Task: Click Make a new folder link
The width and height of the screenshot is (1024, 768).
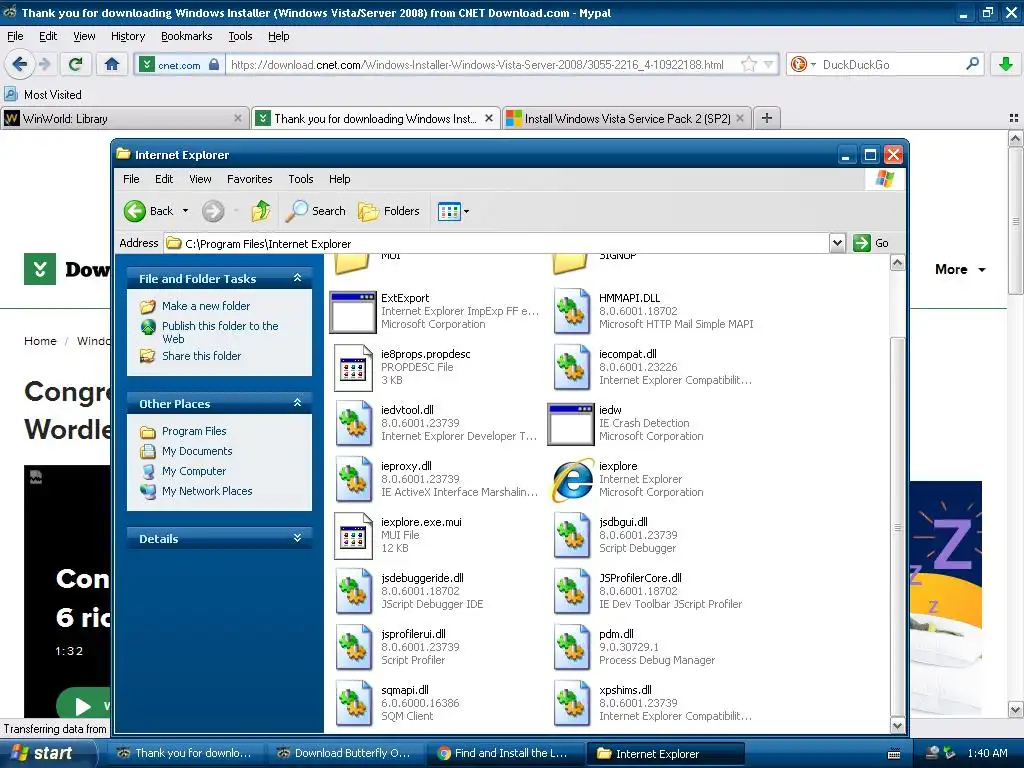Action: click(206, 306)
